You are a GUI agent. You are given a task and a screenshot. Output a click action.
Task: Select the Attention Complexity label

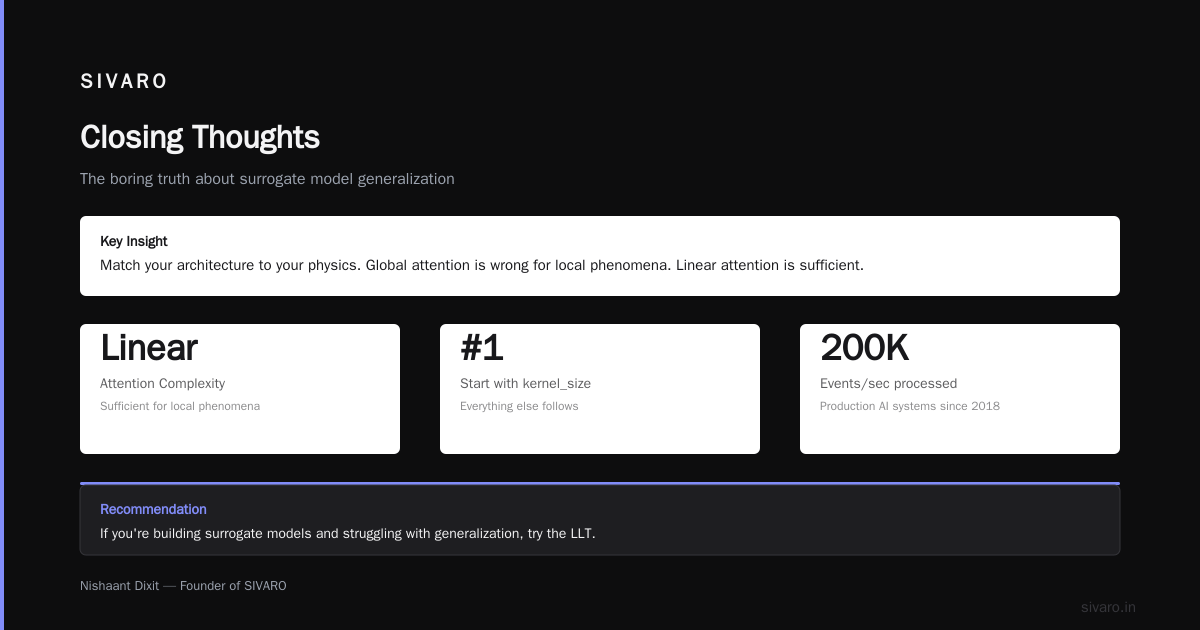tap(162, 383)
